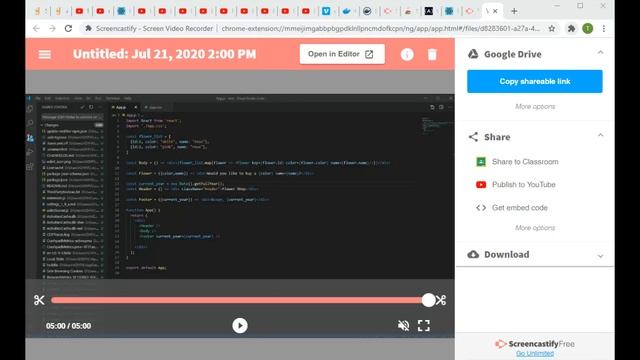Viewport: 640px width, 360px height.
Task: Click the Google Classroom icon
Action: 481,162
